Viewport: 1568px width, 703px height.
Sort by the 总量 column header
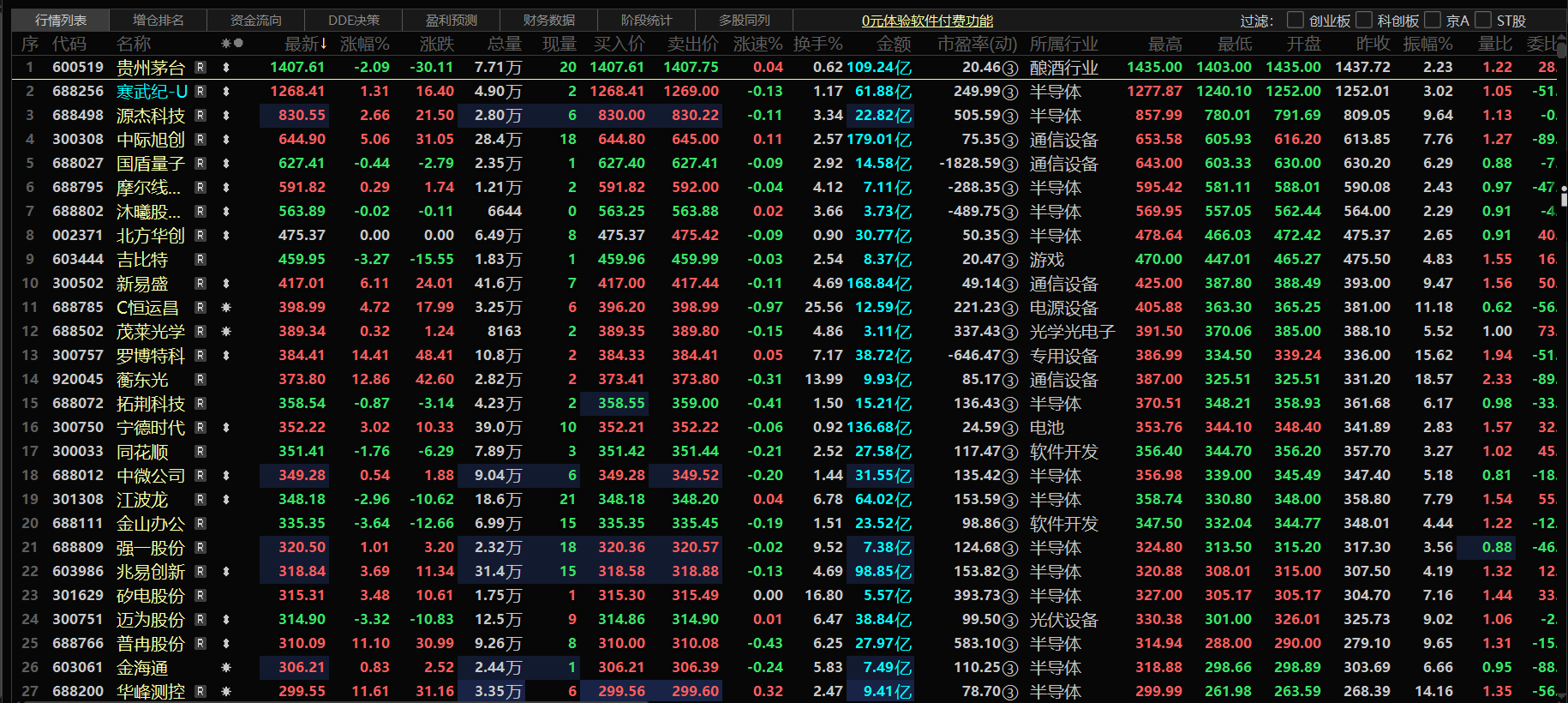(505, 43)
